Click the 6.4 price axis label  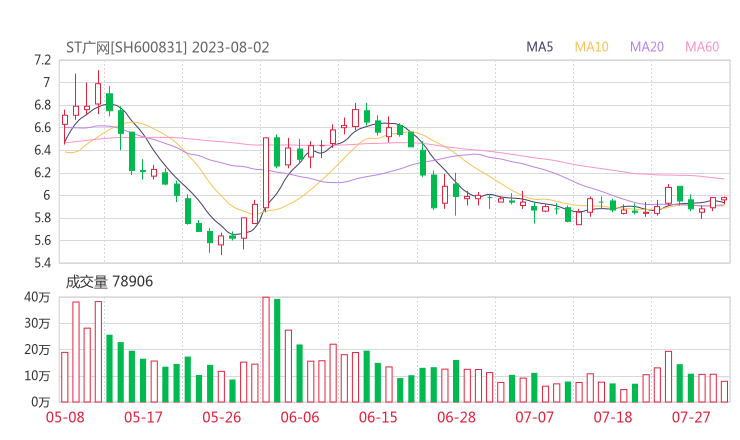tap(42, 151)
